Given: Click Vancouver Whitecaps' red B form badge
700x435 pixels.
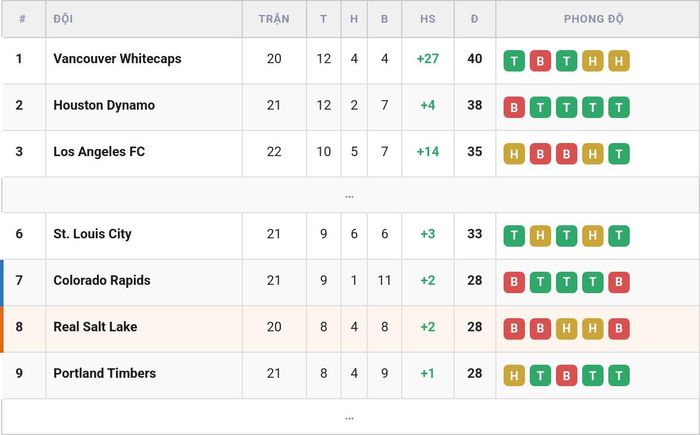Looking at the screenshot, I should click(540, 61).
